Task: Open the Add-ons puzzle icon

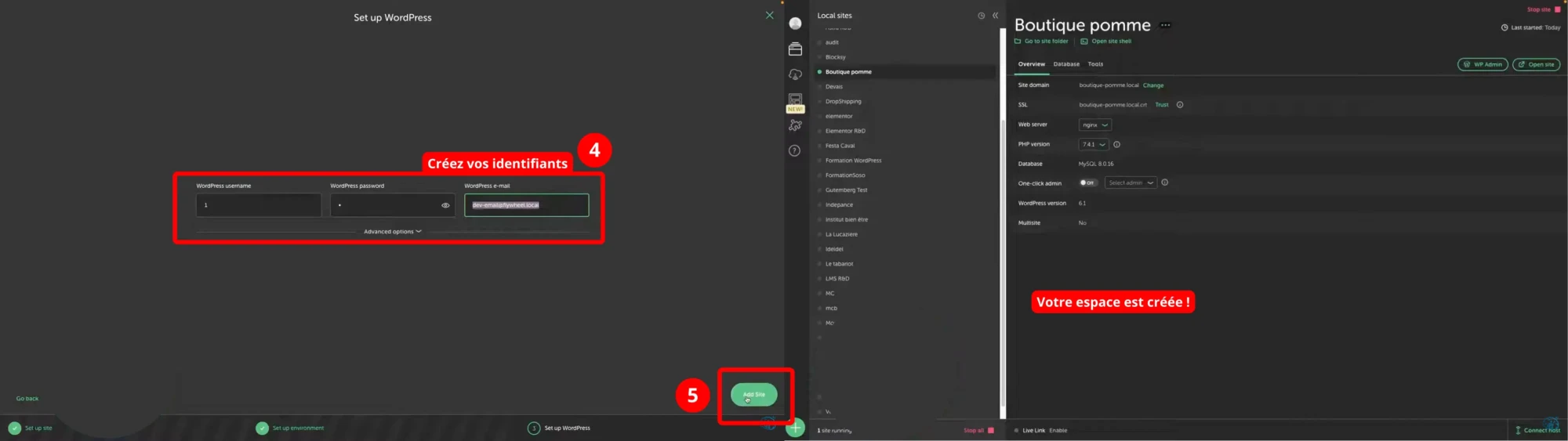Action: point(795,125)
